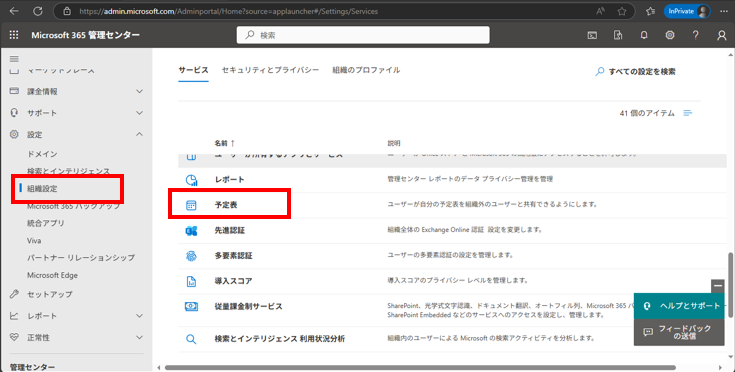Screen dimensions: 735x372
Task: Click the 設定 gear icon in sidebar
Action: tap(14, 134)
